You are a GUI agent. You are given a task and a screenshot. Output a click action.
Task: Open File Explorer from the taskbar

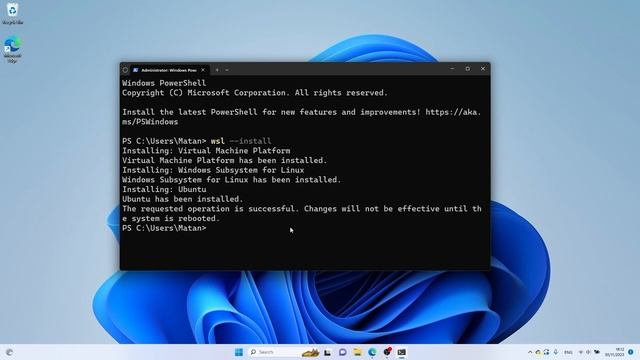click(x=358, y=352)
